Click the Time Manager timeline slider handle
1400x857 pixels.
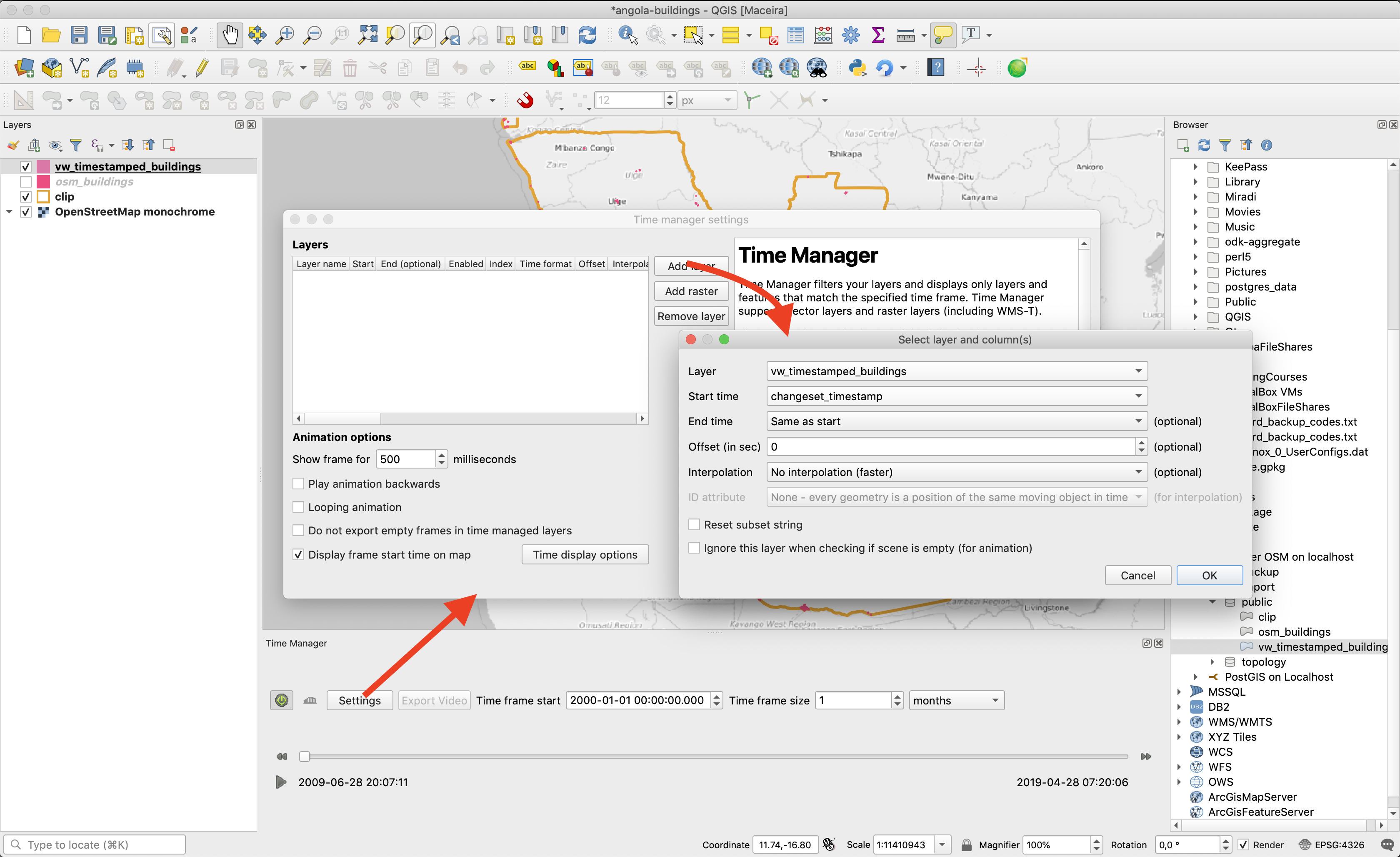click(305, 757)
